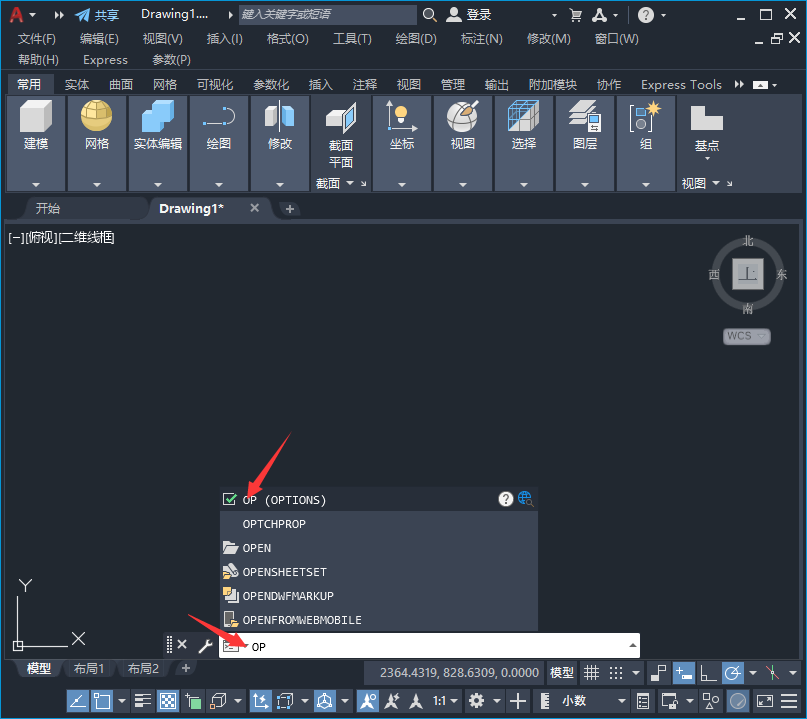This screenshot has height=719, width=807.
Task: Click the 共享 share button
Action: (97, 15)
